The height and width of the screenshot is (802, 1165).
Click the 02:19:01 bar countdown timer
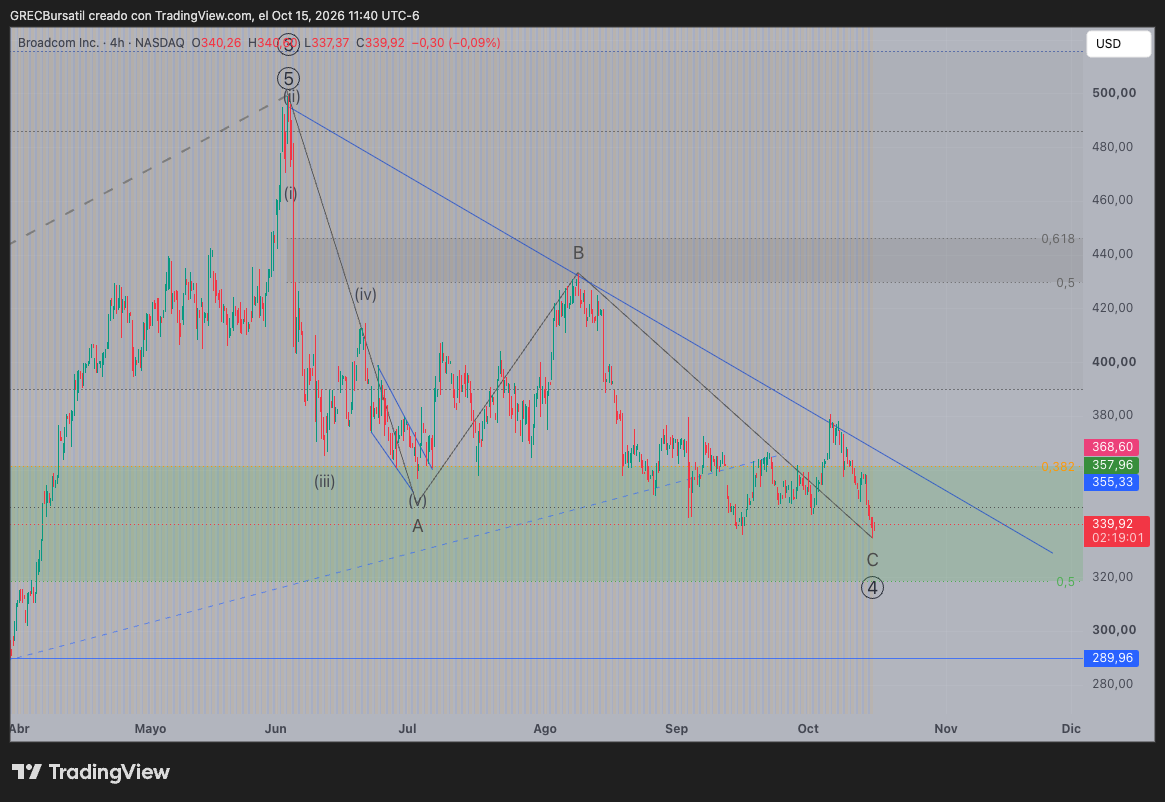tap(1117, 537)
